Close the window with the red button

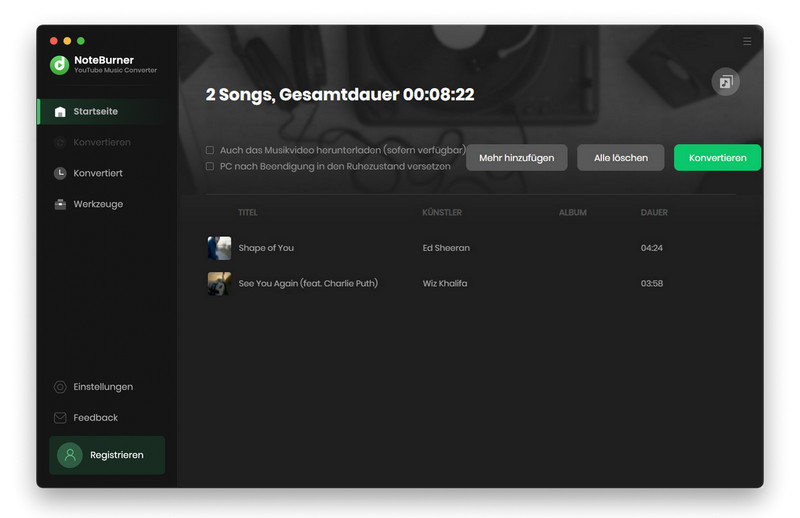(54, 41)
